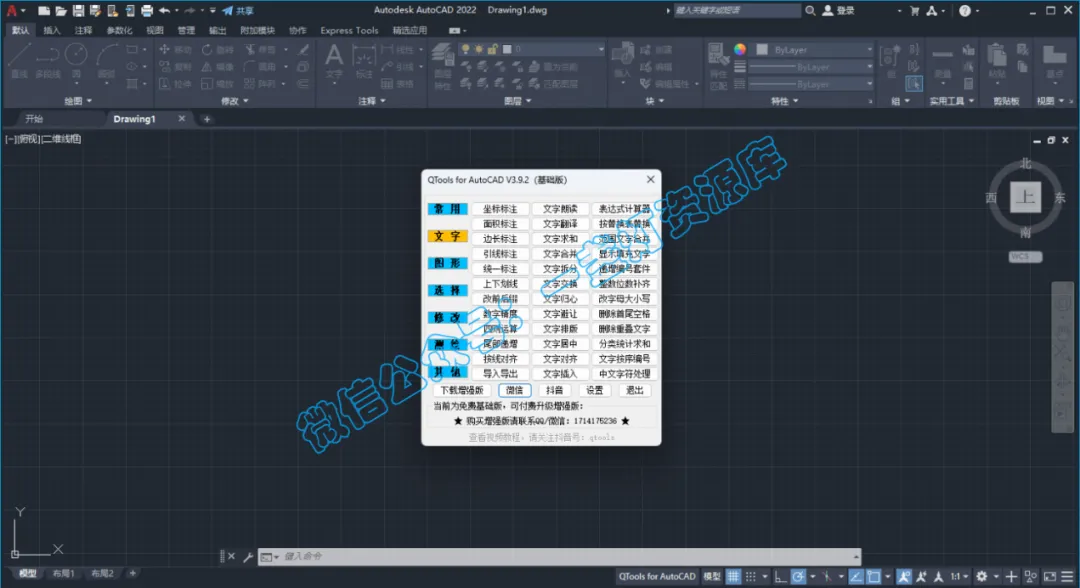The image size is (1080, 588).
Task: Select the Move tool in Modify panel
Action: [175, 50]
